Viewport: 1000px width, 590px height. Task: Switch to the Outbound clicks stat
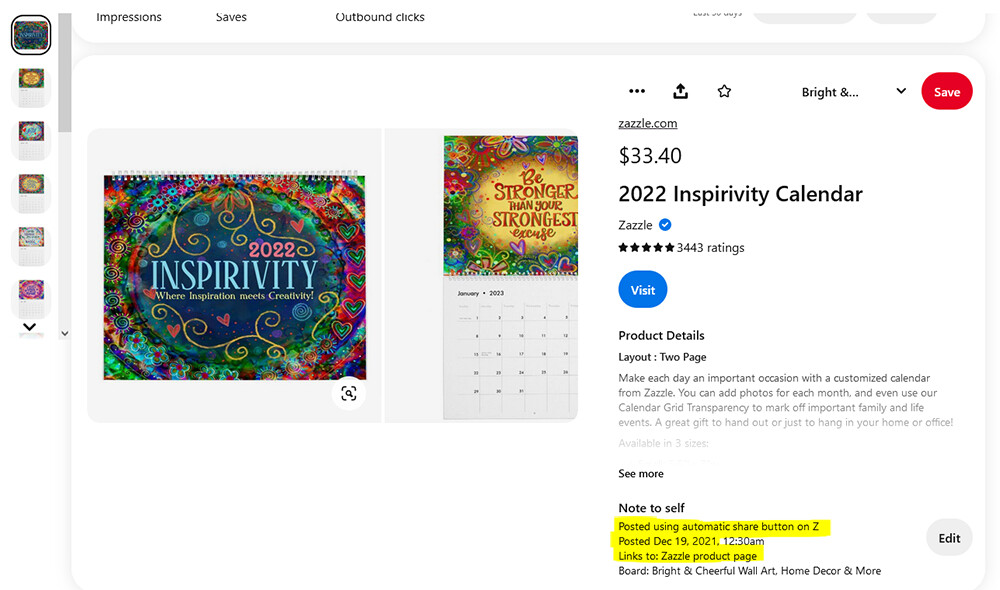click(x=379, y=17)
